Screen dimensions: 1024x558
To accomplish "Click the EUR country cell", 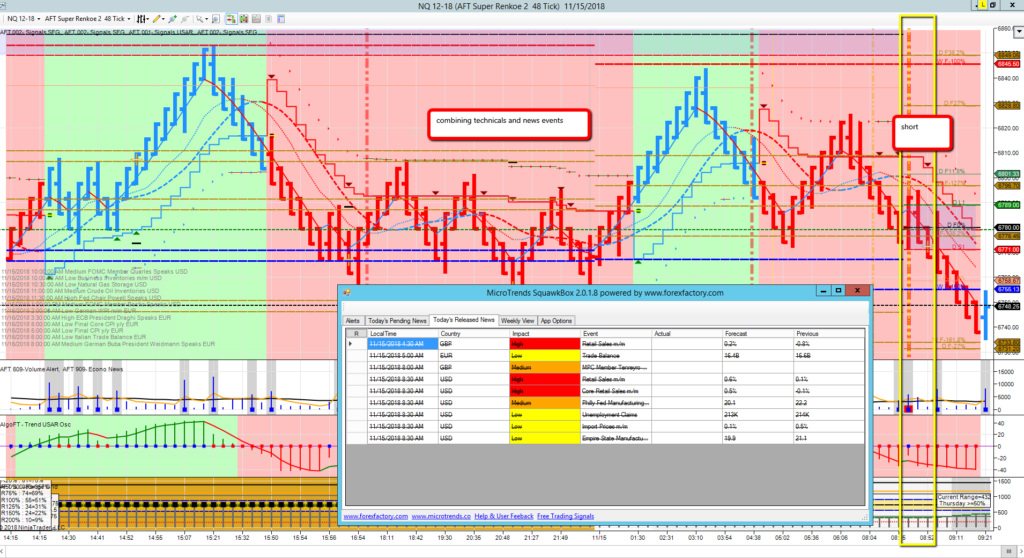I will pyautogui.click(x=473, y=355).
